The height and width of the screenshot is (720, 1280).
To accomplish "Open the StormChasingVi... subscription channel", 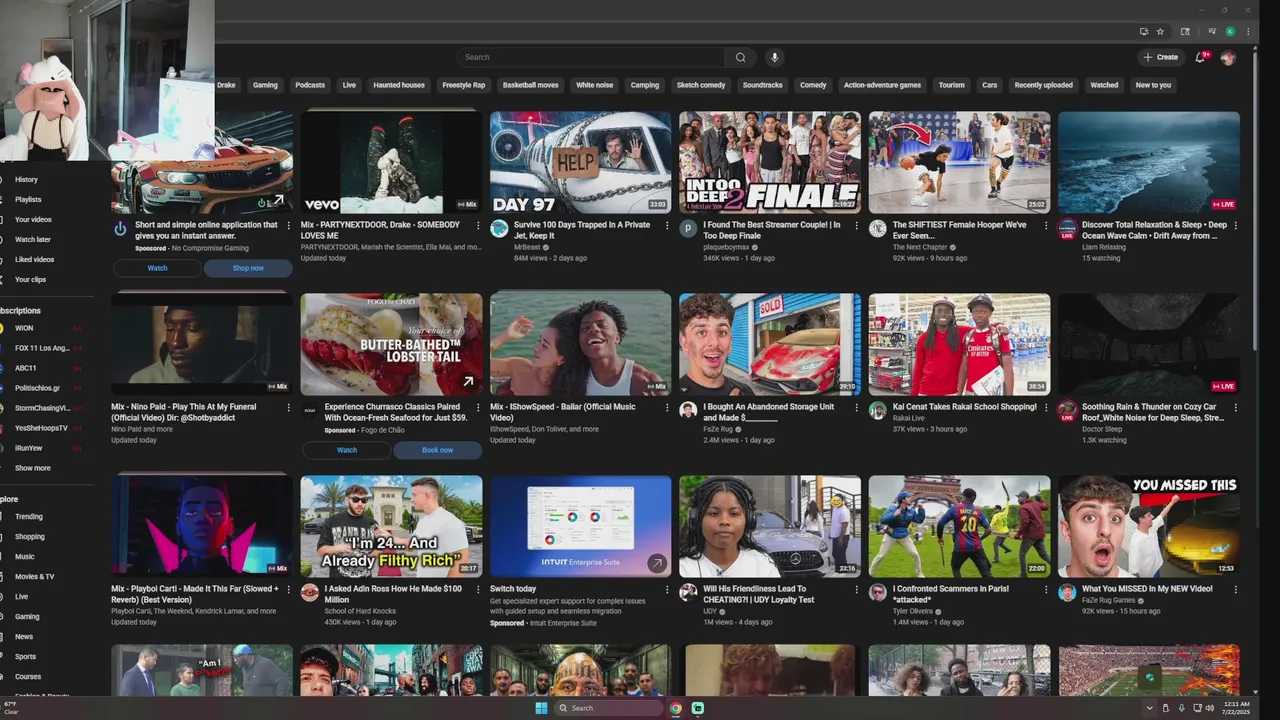I will point(40,408).
